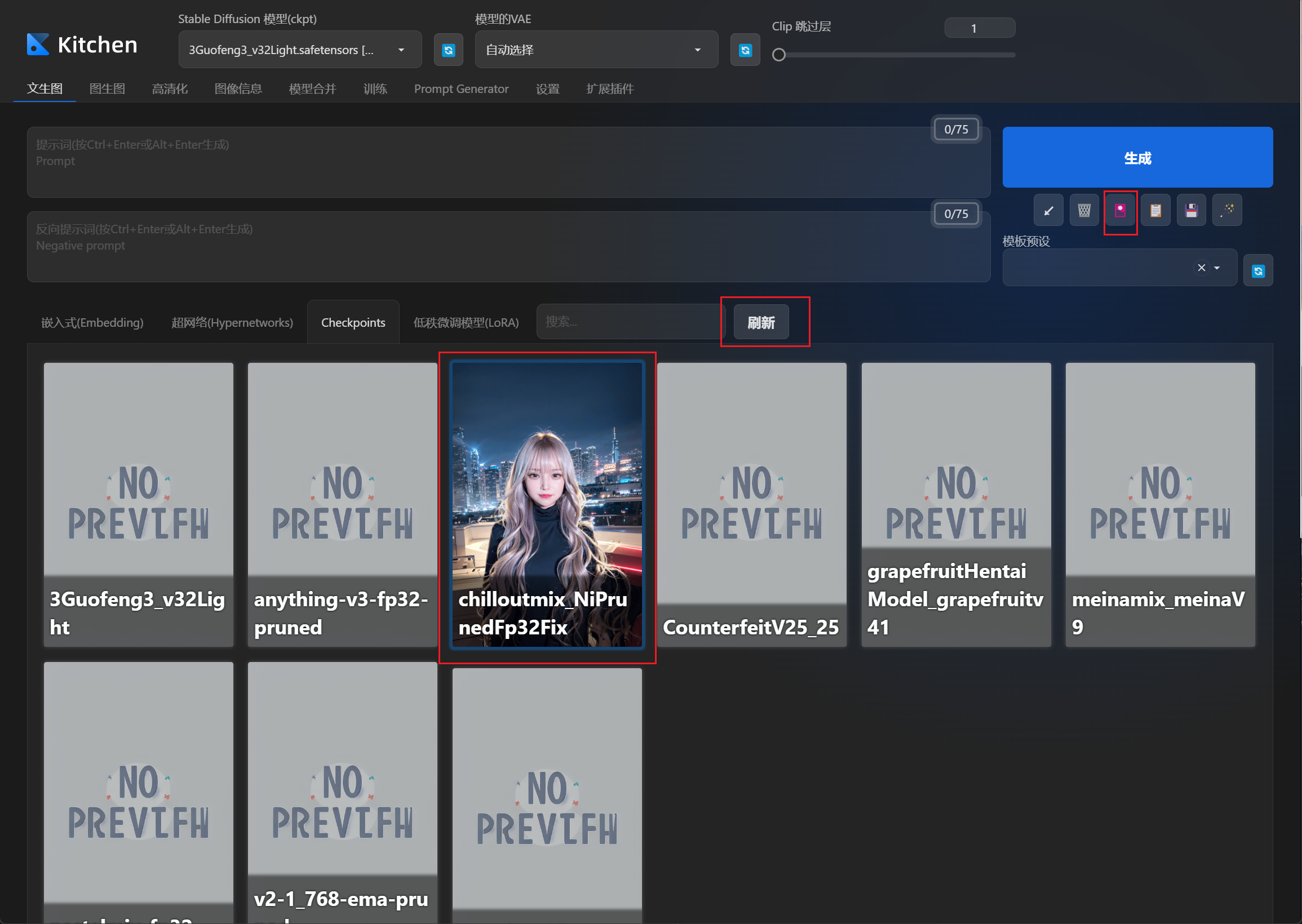Screen dimensions: 1302x924
Task: Refresh the Stable Diffusion checkpoint list
Action: tap(449, 50)
